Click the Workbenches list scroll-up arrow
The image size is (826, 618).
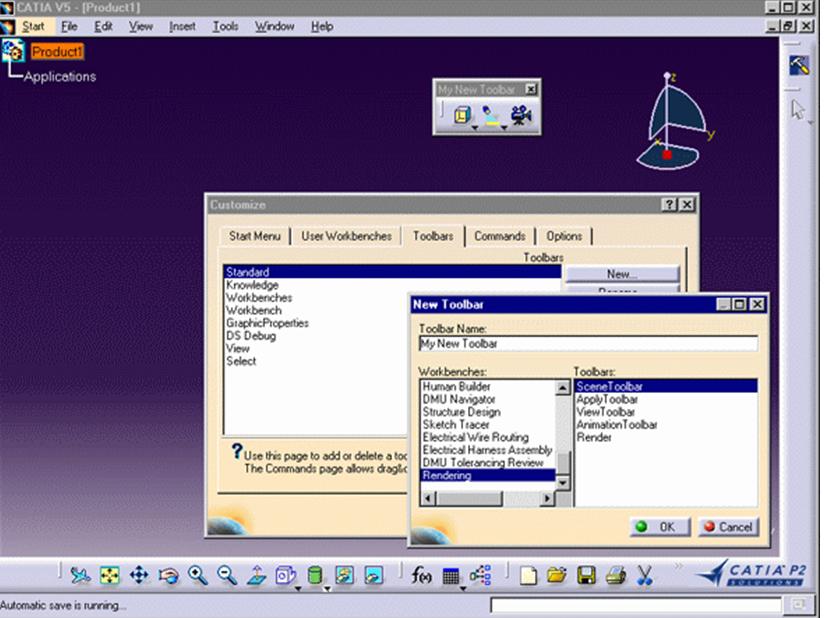click(563, 388)
